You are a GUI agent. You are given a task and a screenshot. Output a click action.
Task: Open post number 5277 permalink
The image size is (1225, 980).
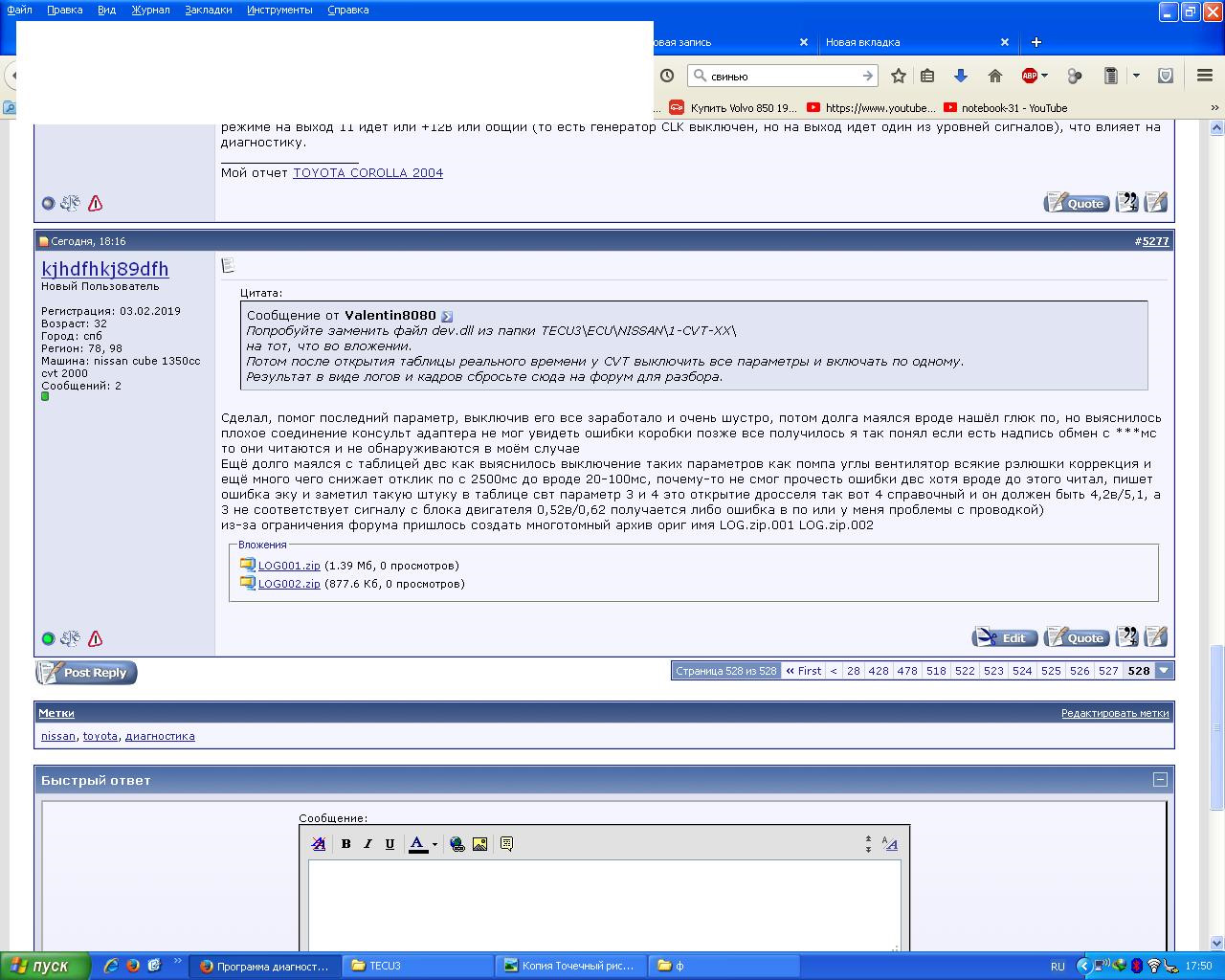1155,241
